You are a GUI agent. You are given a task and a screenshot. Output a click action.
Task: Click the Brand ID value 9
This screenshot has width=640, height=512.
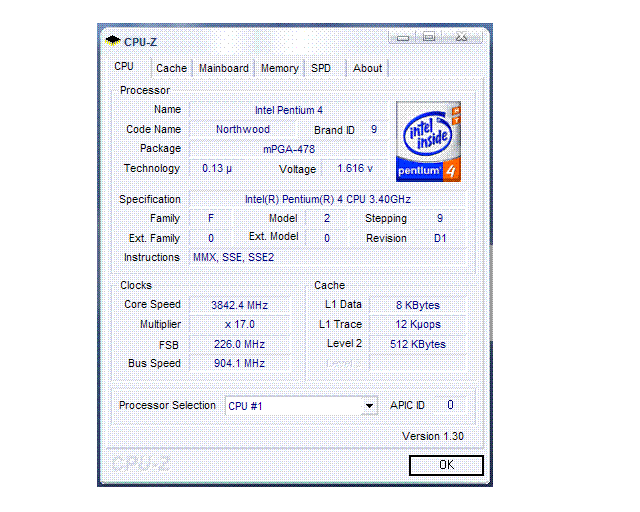[373, 130]
